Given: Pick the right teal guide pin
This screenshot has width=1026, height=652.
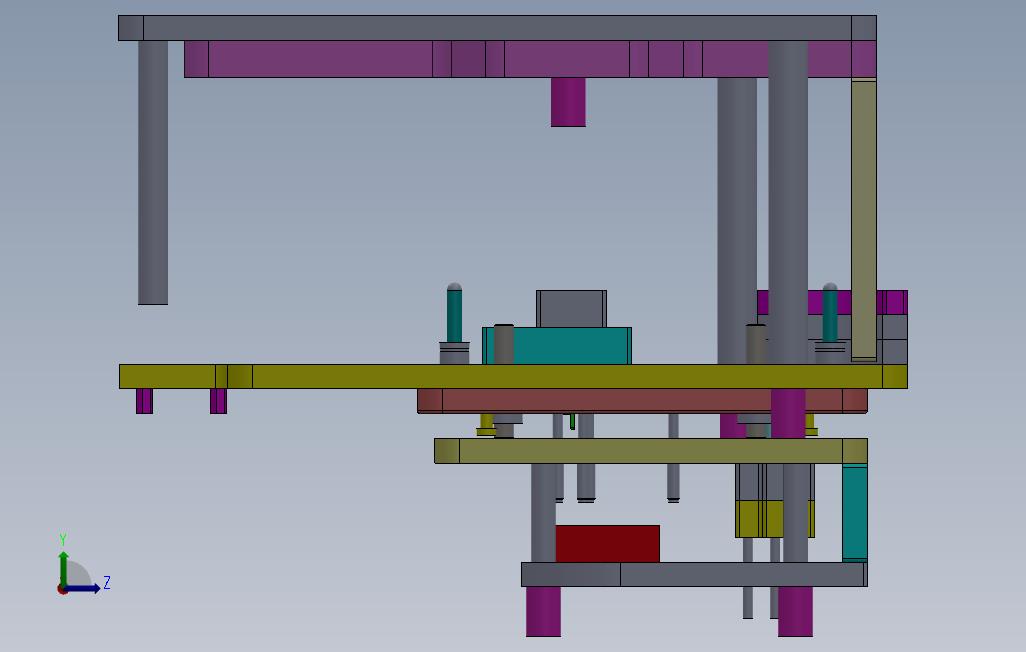Looking at the screenshot, I should (830, 313).
